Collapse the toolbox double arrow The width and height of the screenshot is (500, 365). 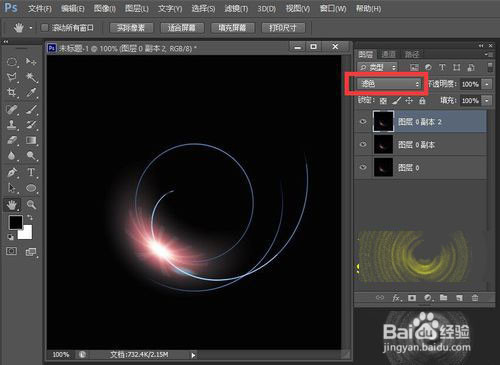(6, 42)
